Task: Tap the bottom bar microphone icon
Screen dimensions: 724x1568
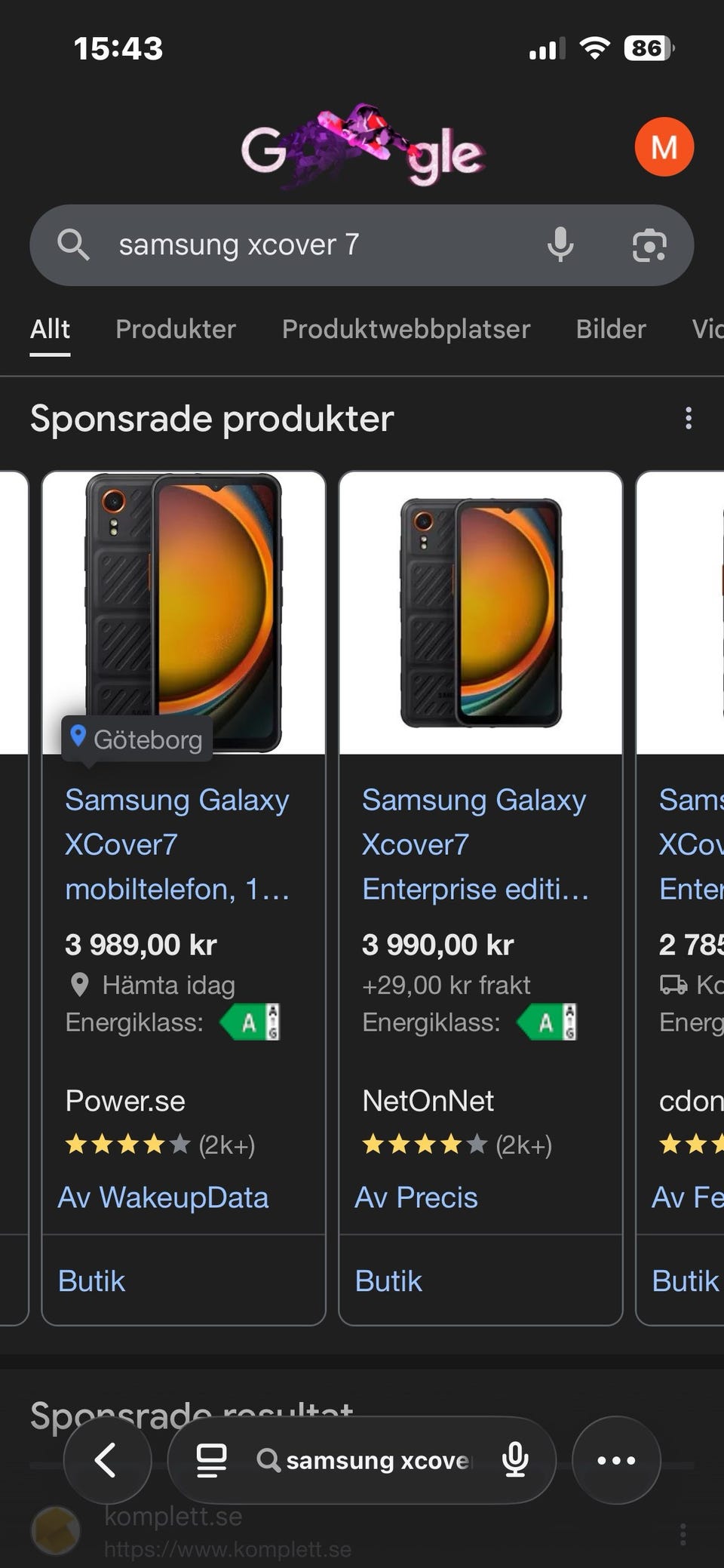Action: click(x=515, y=1460)
